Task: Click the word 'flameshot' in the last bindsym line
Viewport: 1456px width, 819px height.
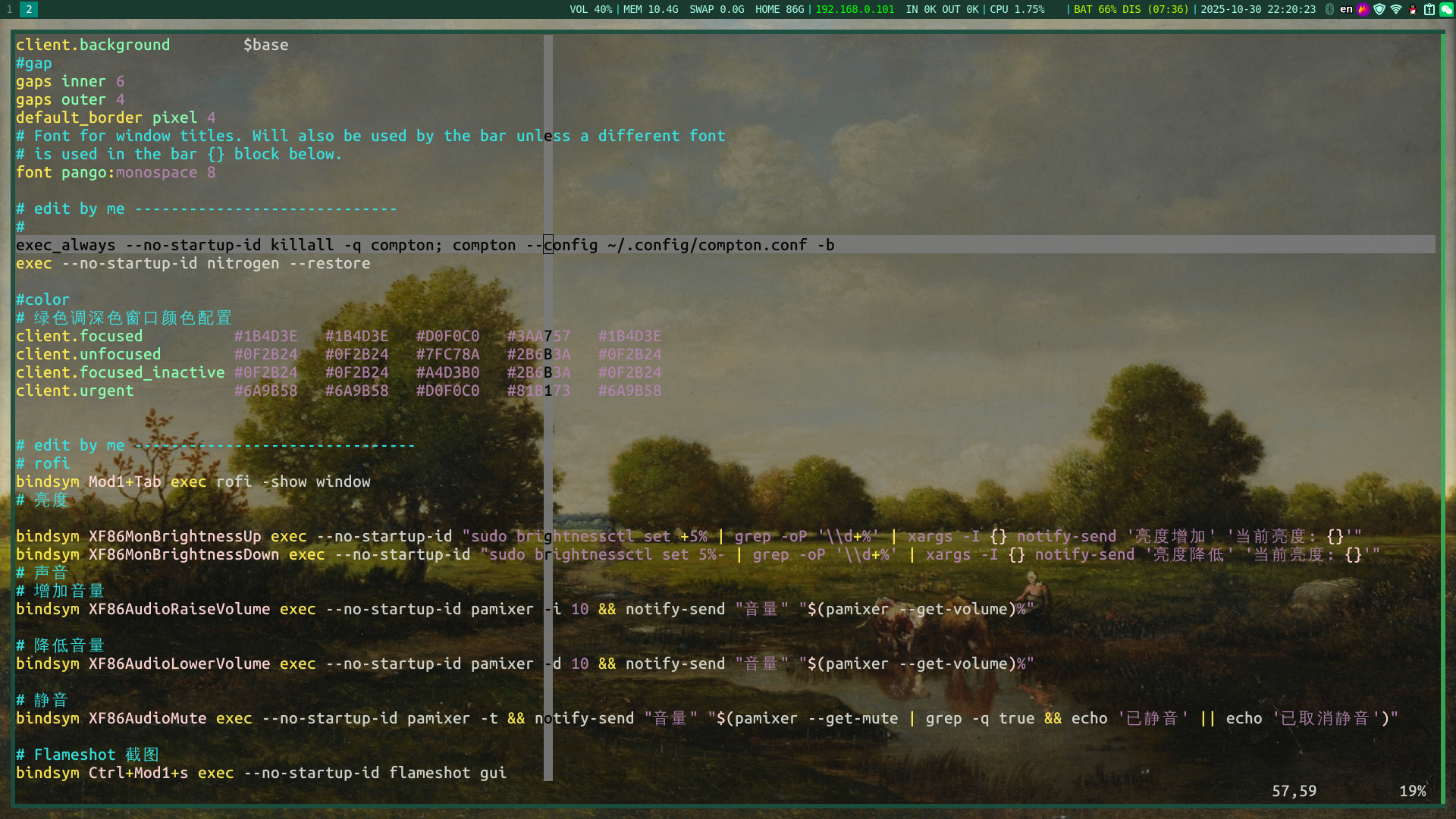Action: [x=429, y=773]
